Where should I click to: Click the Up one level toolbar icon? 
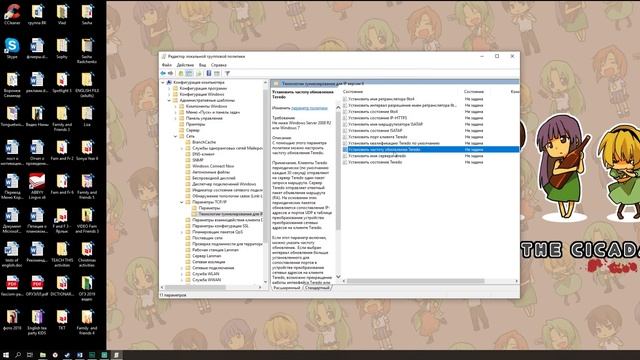tap(181, 73)
